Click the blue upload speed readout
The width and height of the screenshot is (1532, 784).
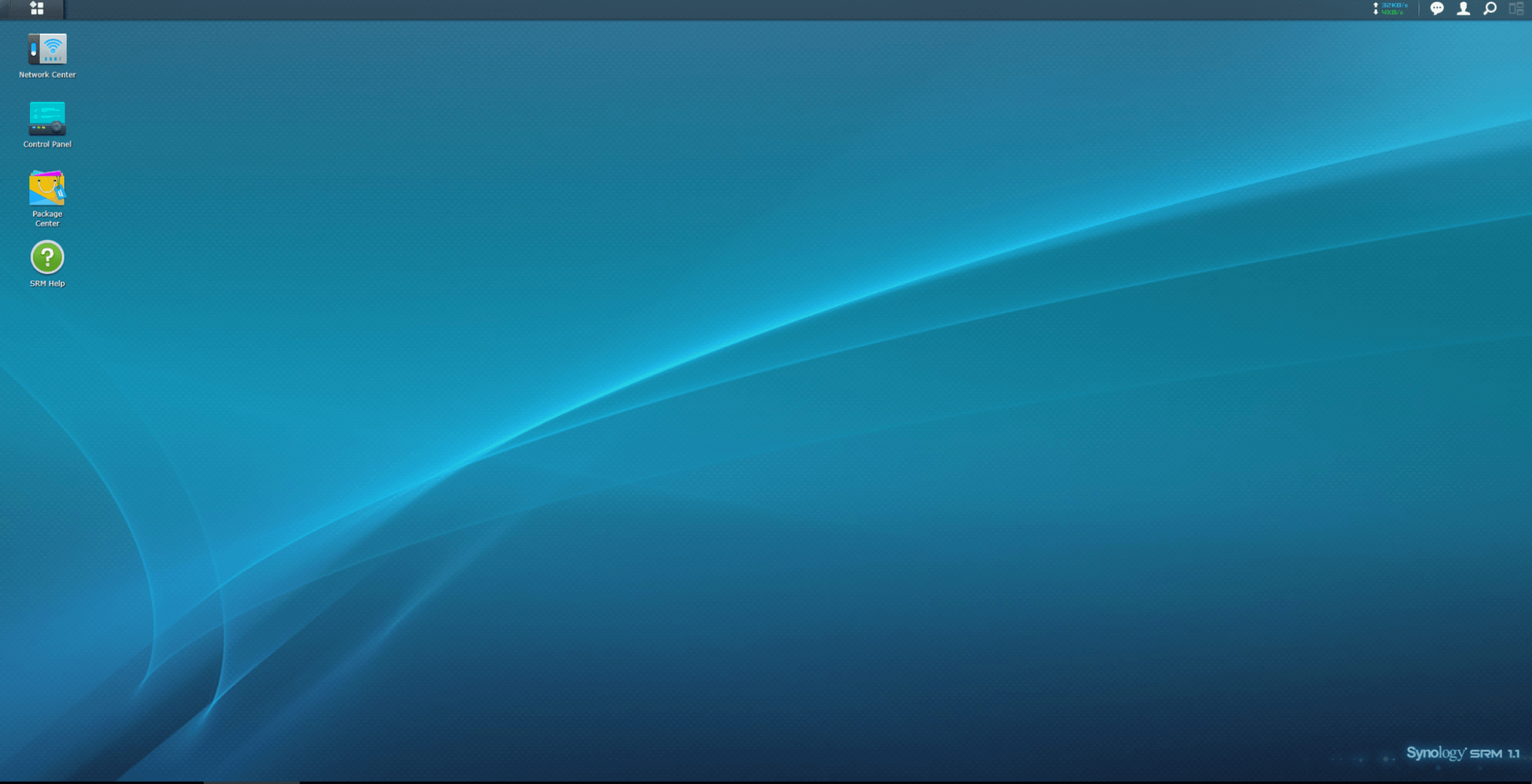(x=1394, y=5)
